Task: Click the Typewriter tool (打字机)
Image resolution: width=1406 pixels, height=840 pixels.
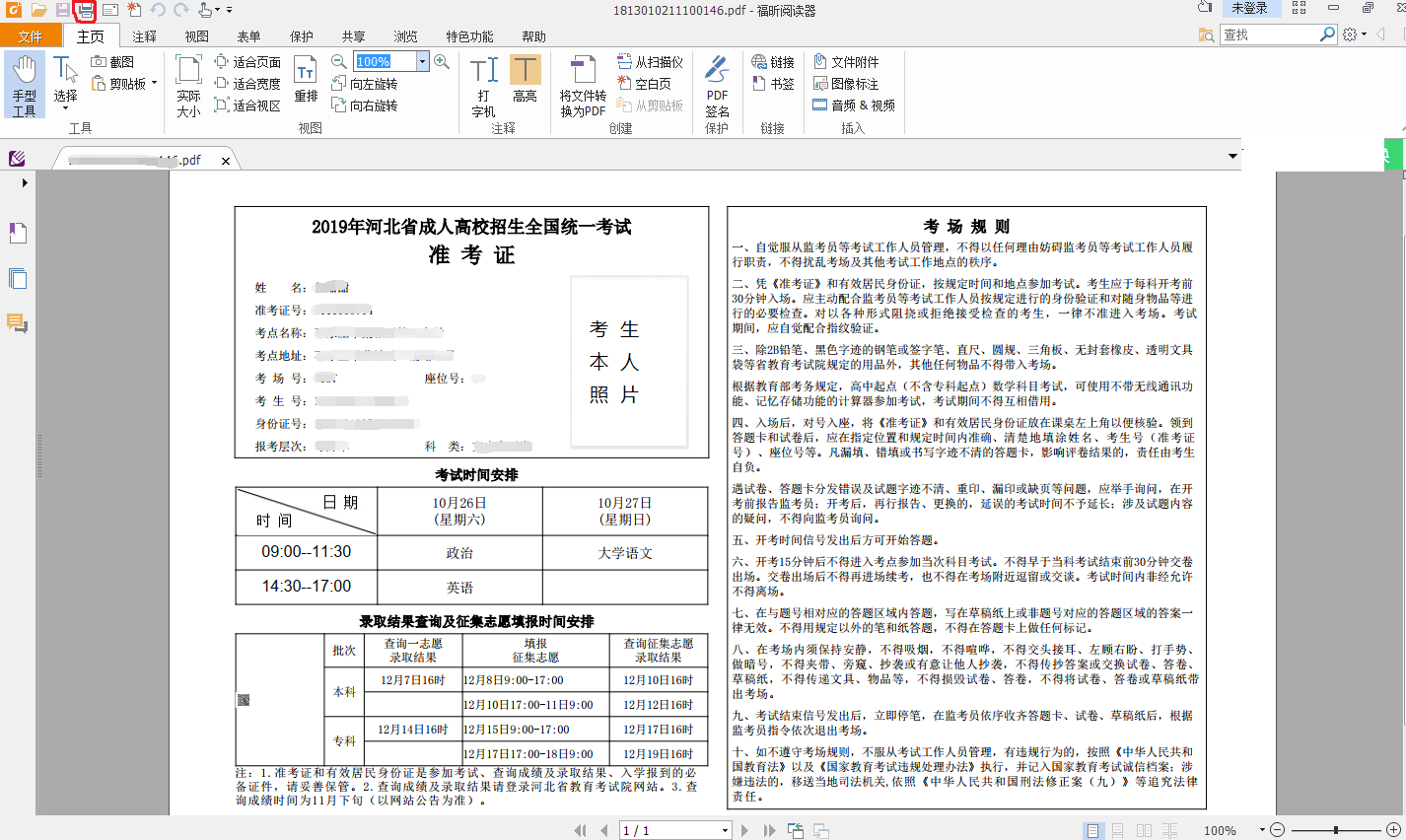Action: (483, 86)
